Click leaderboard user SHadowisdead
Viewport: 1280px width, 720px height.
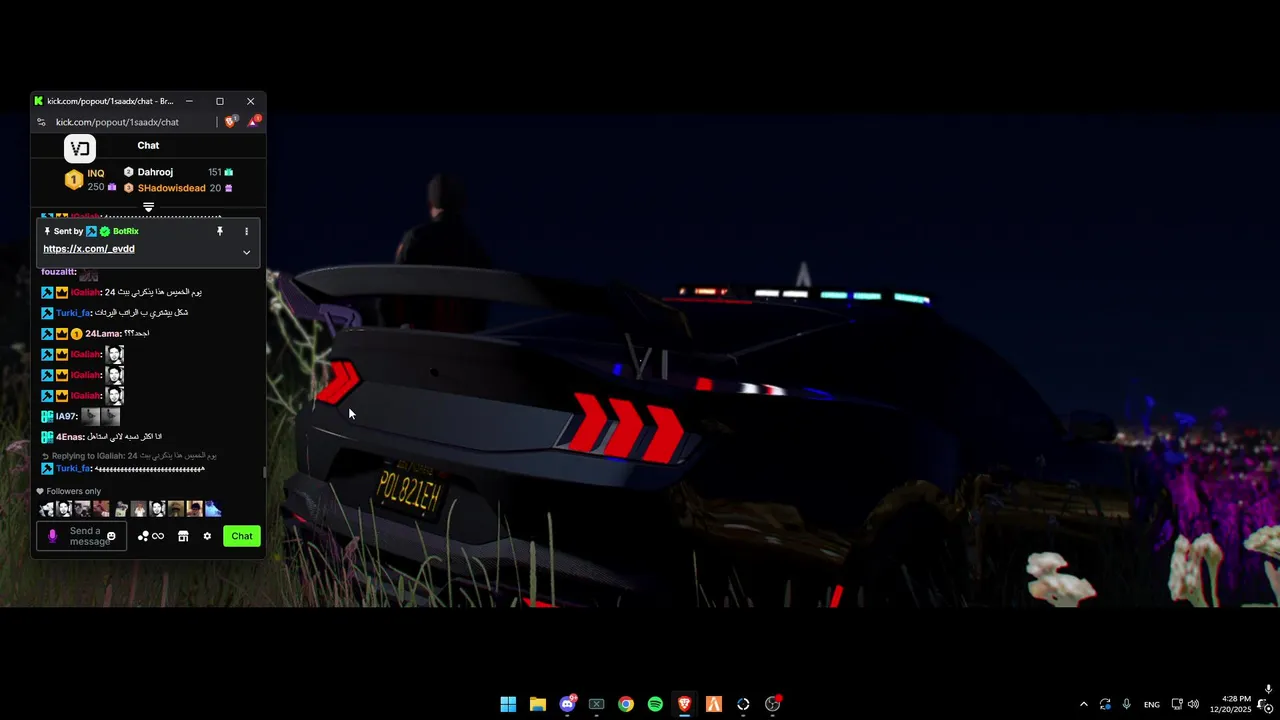click(172, 188)
